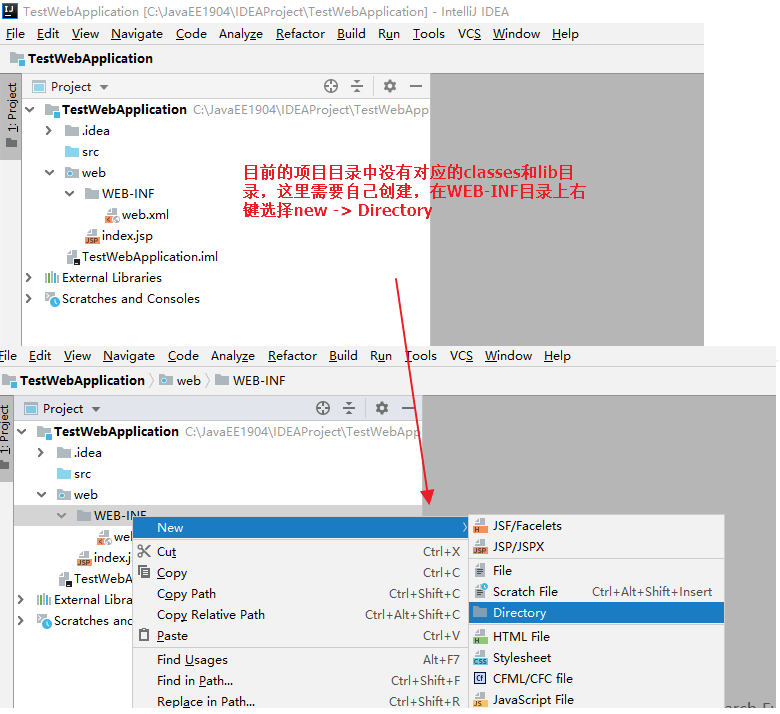Open gear settings in lower Project panel

pos(382,408)
